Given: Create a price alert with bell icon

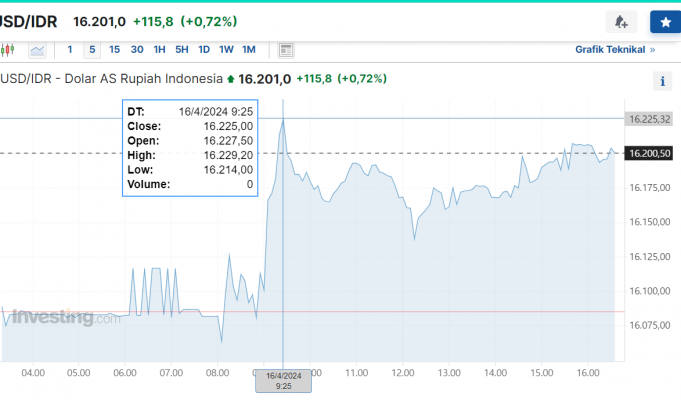Looking at the screenshot, I should [621, 21].
